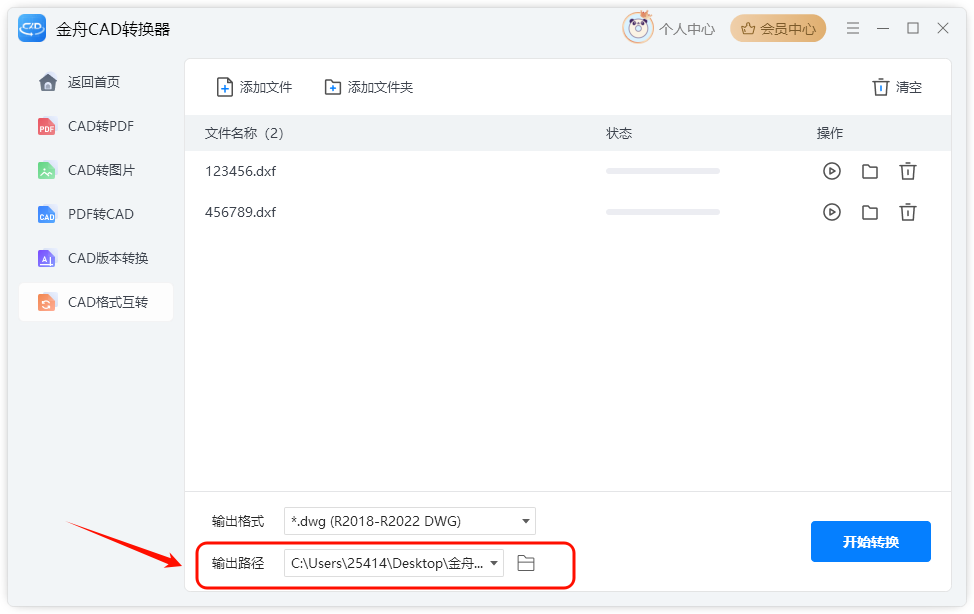
Task: Start conversion of 123456.dxf with play icon
Action: (832, 171)
